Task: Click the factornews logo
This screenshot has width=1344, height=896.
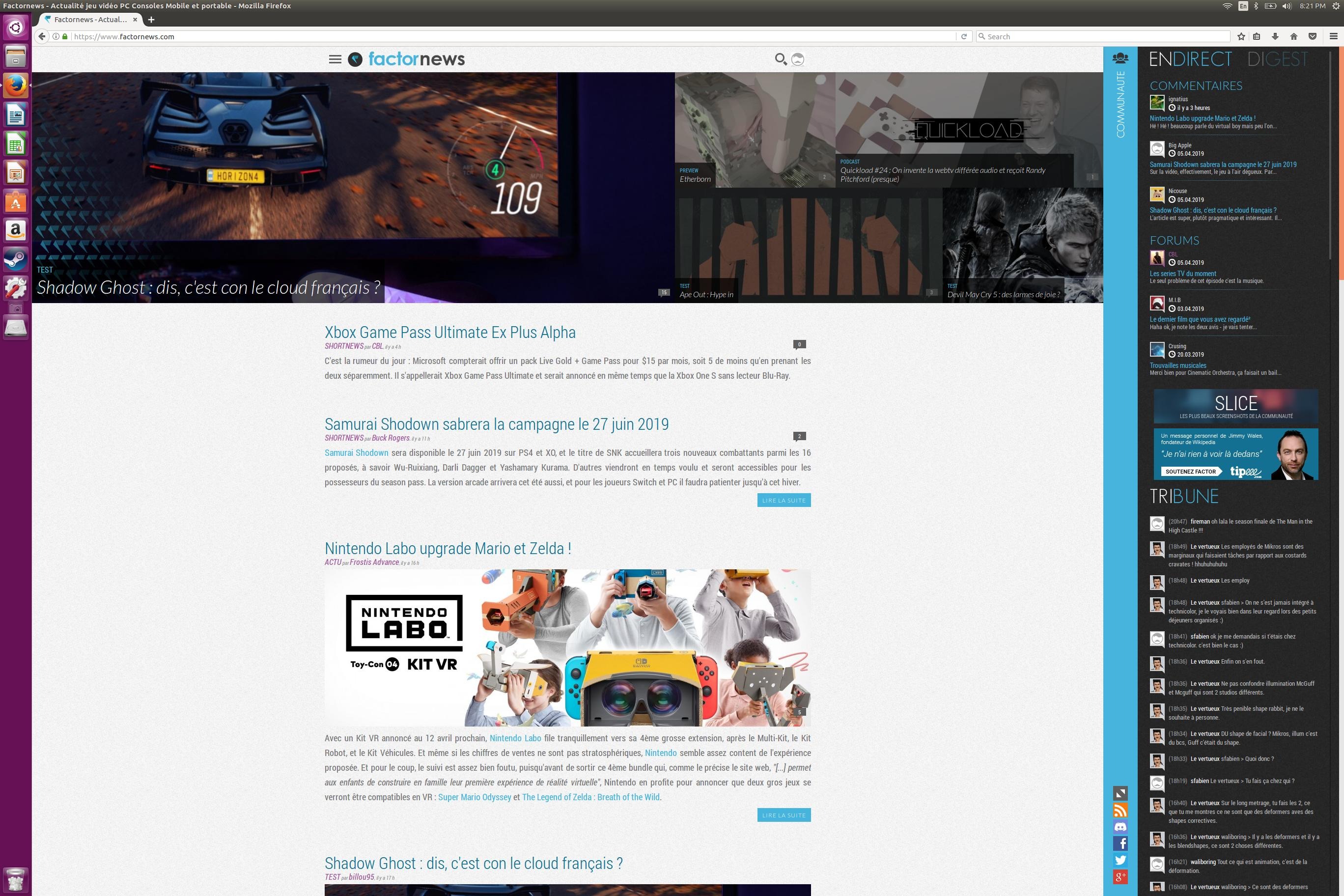Action: tap(406, 59)
